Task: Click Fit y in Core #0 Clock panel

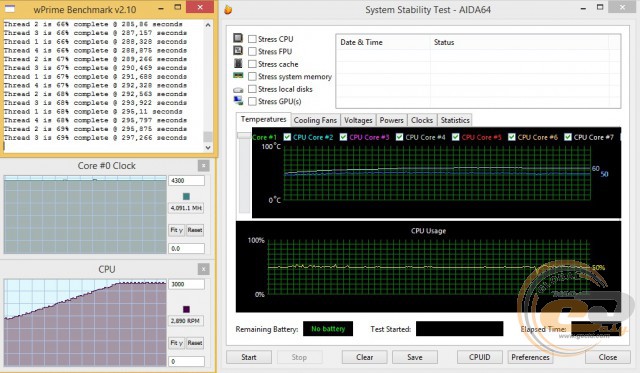Action: [x=176, y=230]
